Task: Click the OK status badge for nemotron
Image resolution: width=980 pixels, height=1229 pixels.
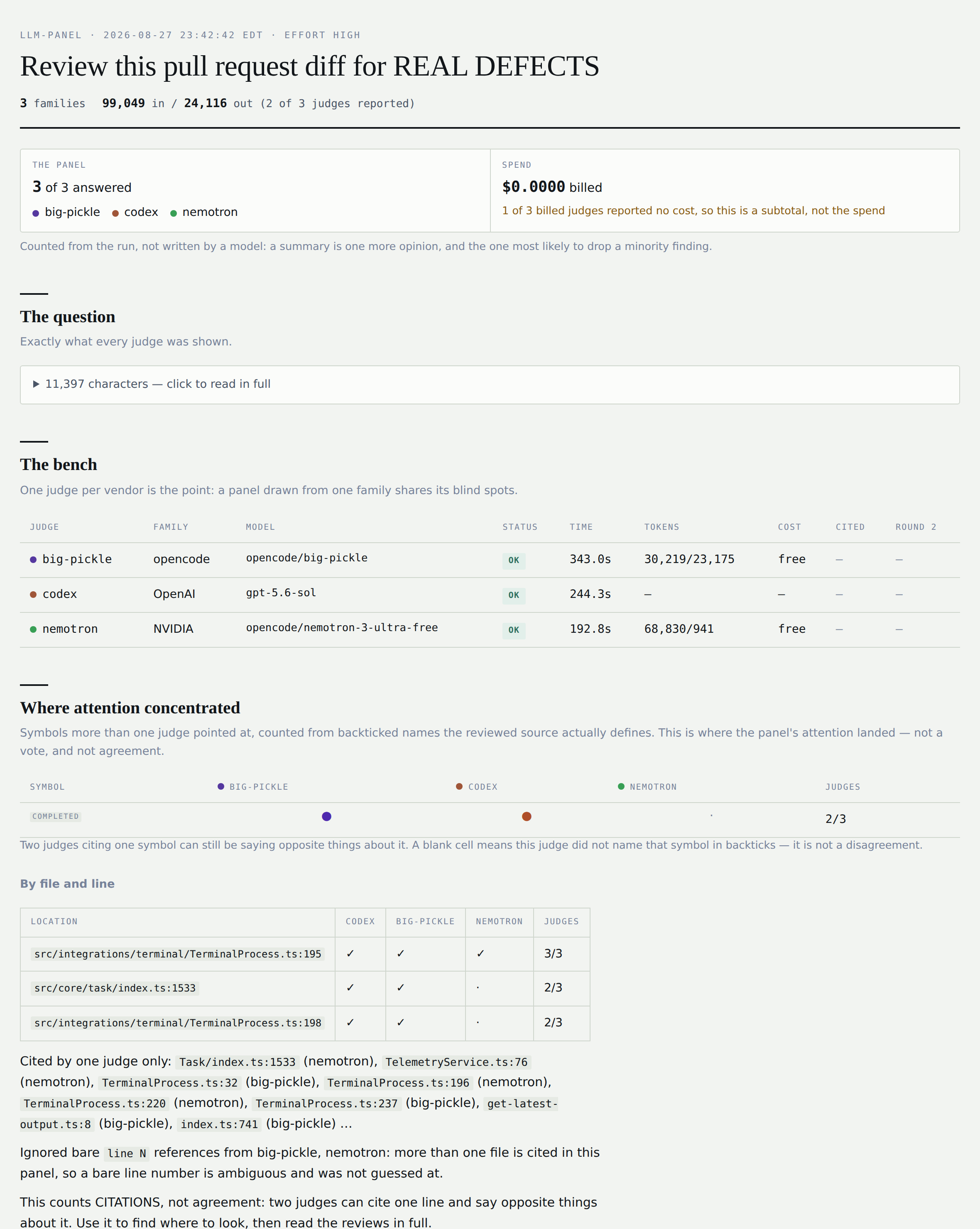Action: point(514,630)
